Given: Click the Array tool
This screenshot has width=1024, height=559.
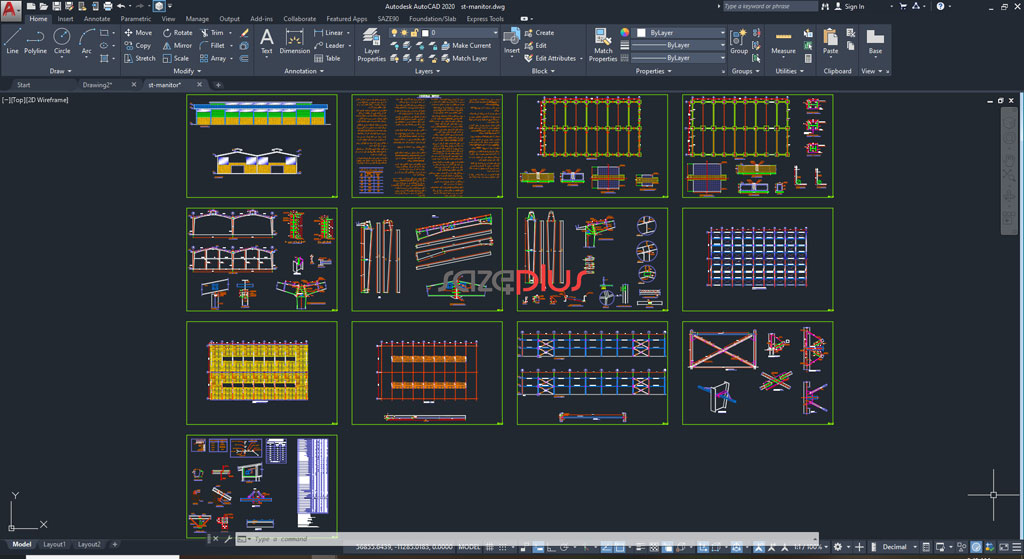Looking at the screenshot, I should (x=213, y=58).
